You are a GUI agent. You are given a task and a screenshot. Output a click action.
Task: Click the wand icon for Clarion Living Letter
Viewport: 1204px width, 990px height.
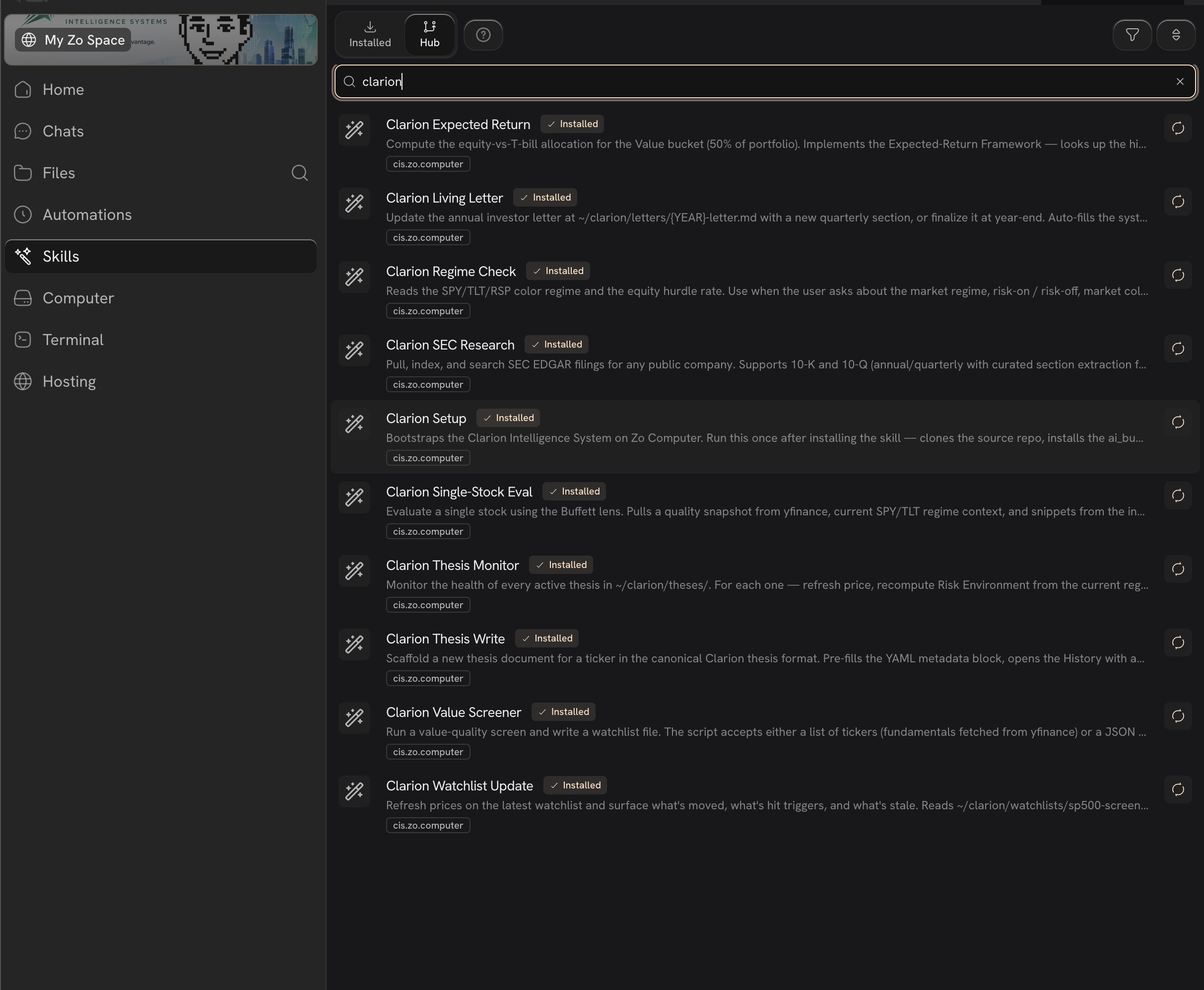point(354,204)
